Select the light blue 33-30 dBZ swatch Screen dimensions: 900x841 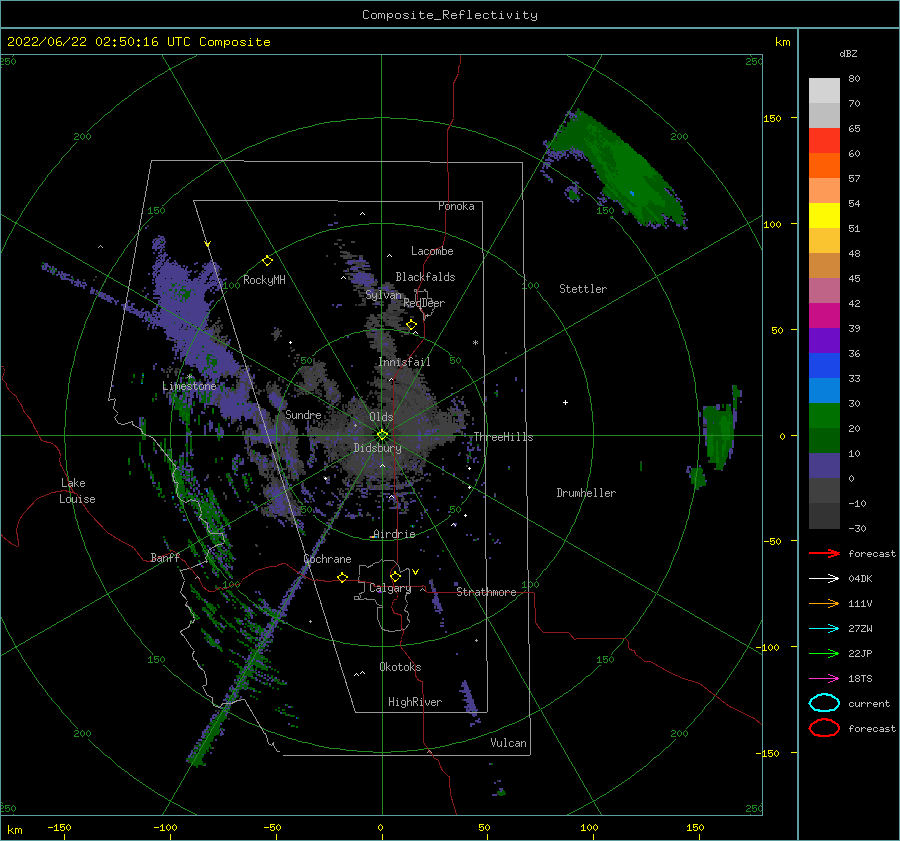click(824, 391)
